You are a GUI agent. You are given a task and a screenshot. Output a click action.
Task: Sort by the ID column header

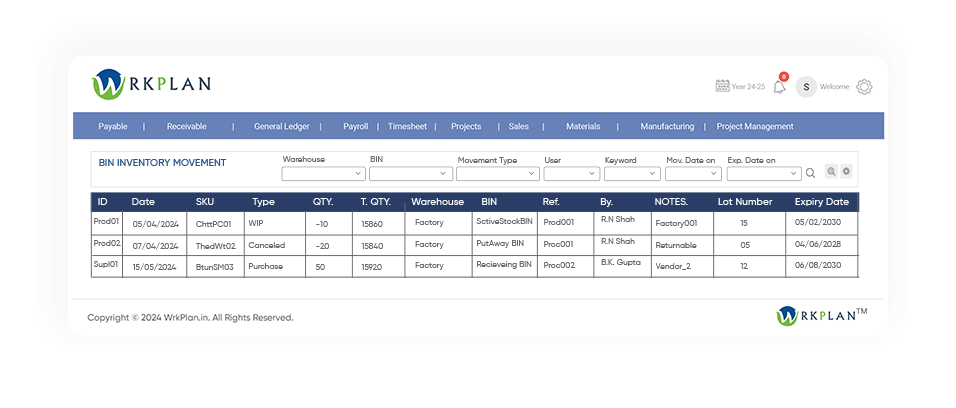click(102, 202)
